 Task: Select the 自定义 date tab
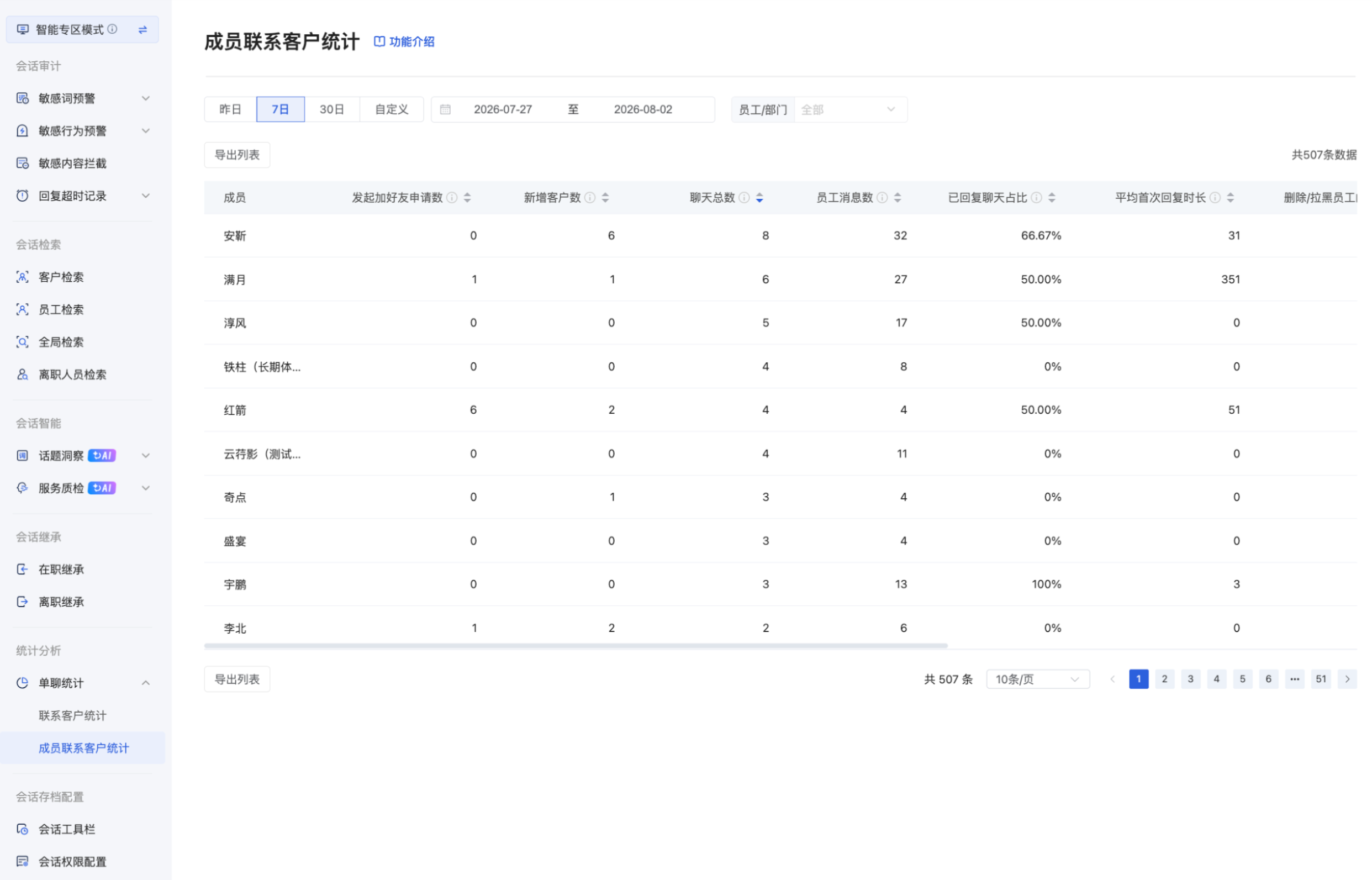392,110
